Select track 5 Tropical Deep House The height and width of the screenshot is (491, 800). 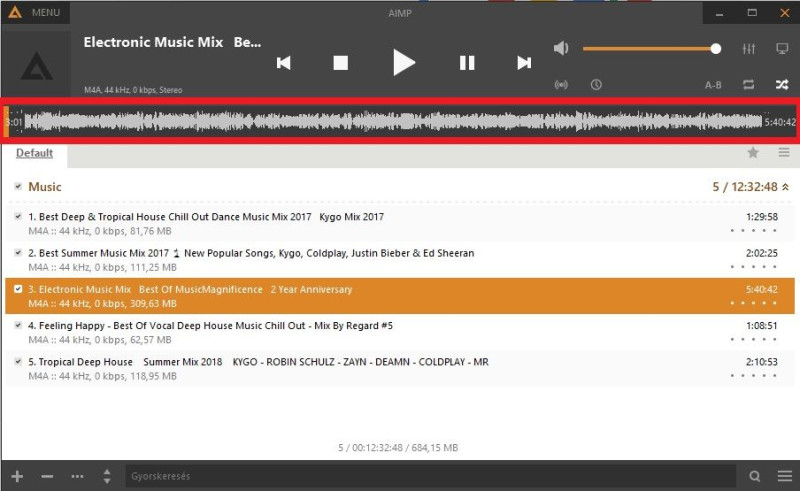399,369
